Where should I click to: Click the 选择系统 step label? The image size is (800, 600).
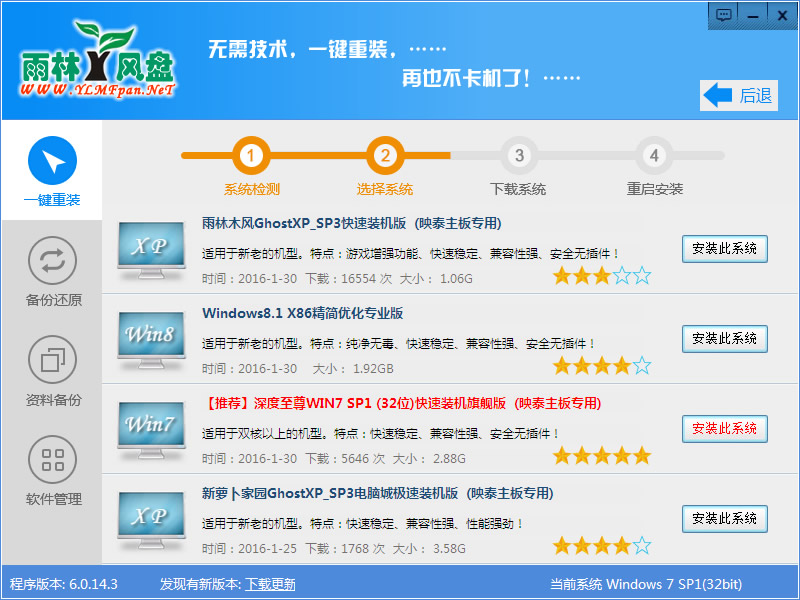(385, 189)
